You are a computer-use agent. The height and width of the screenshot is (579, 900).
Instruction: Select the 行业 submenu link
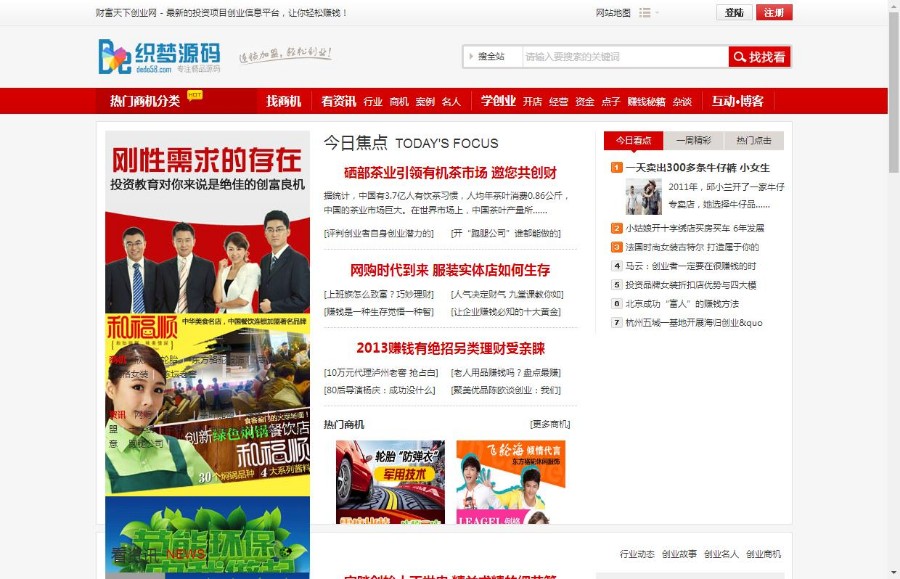373,102
